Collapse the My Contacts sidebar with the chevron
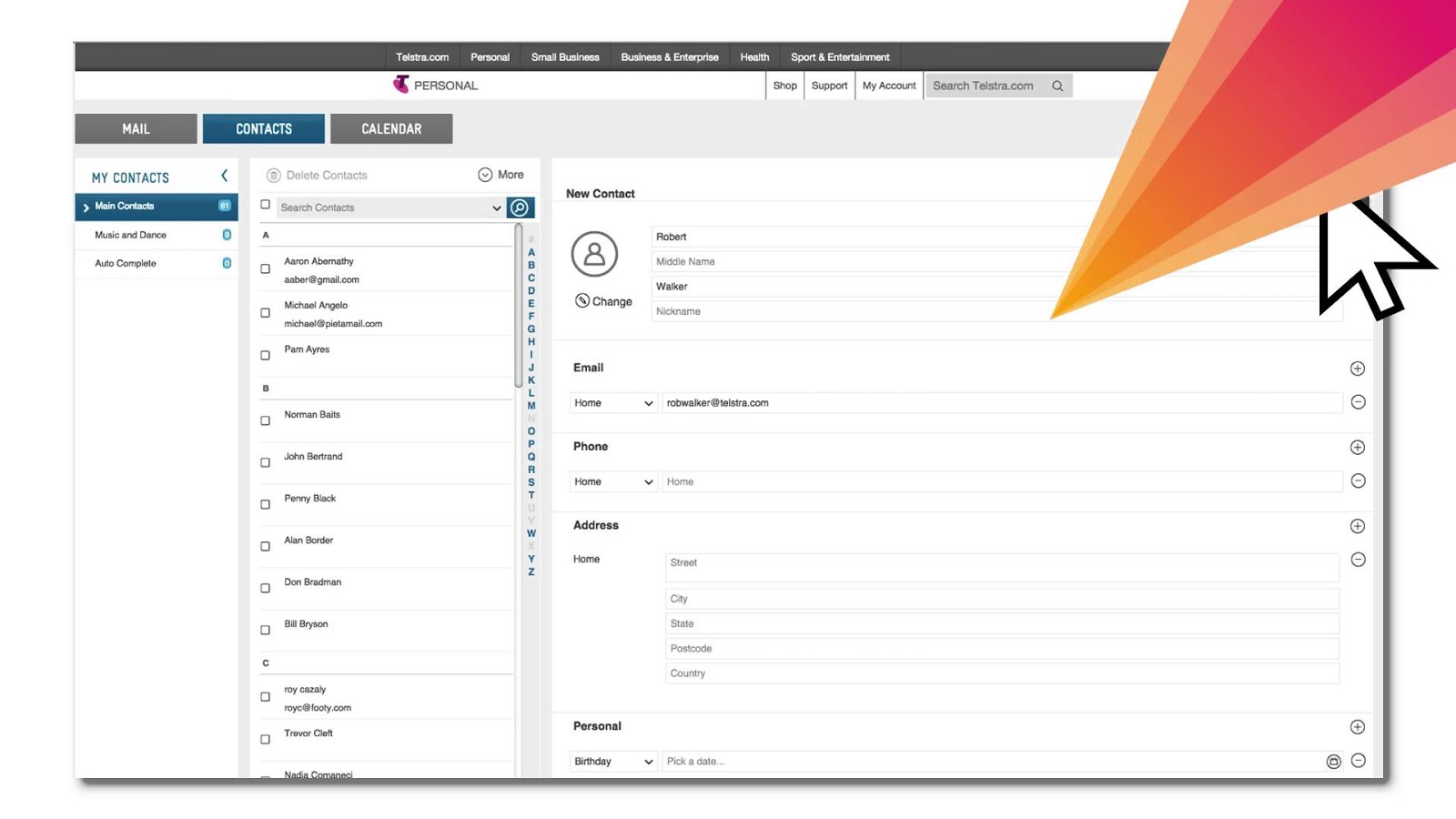Image resolution: width=1456 pixels, height=819 pixels. [x=224, y=176]
